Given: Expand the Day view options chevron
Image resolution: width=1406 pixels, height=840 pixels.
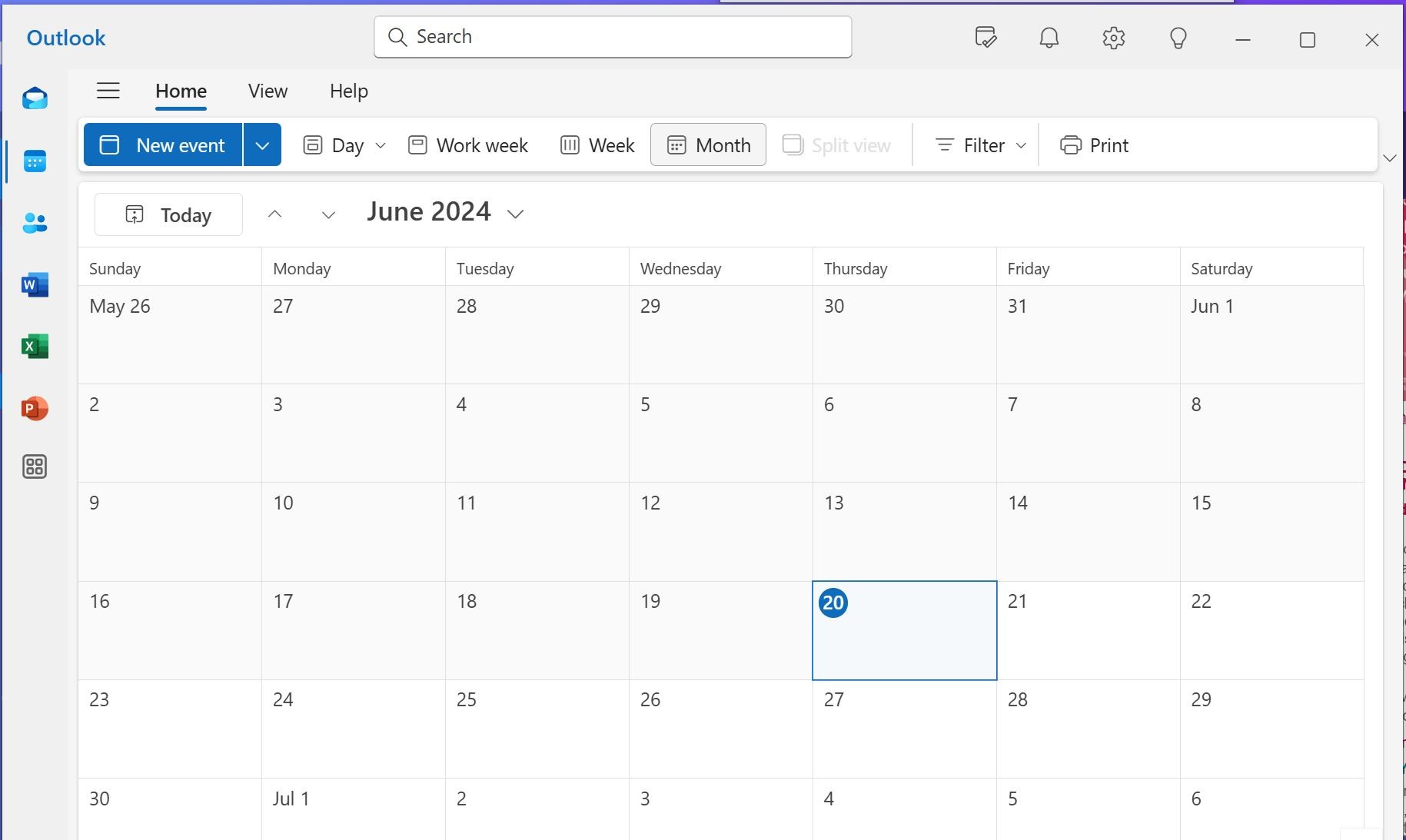Looking at the screenshot, I should pyautogui.click(x=381, y=145).
